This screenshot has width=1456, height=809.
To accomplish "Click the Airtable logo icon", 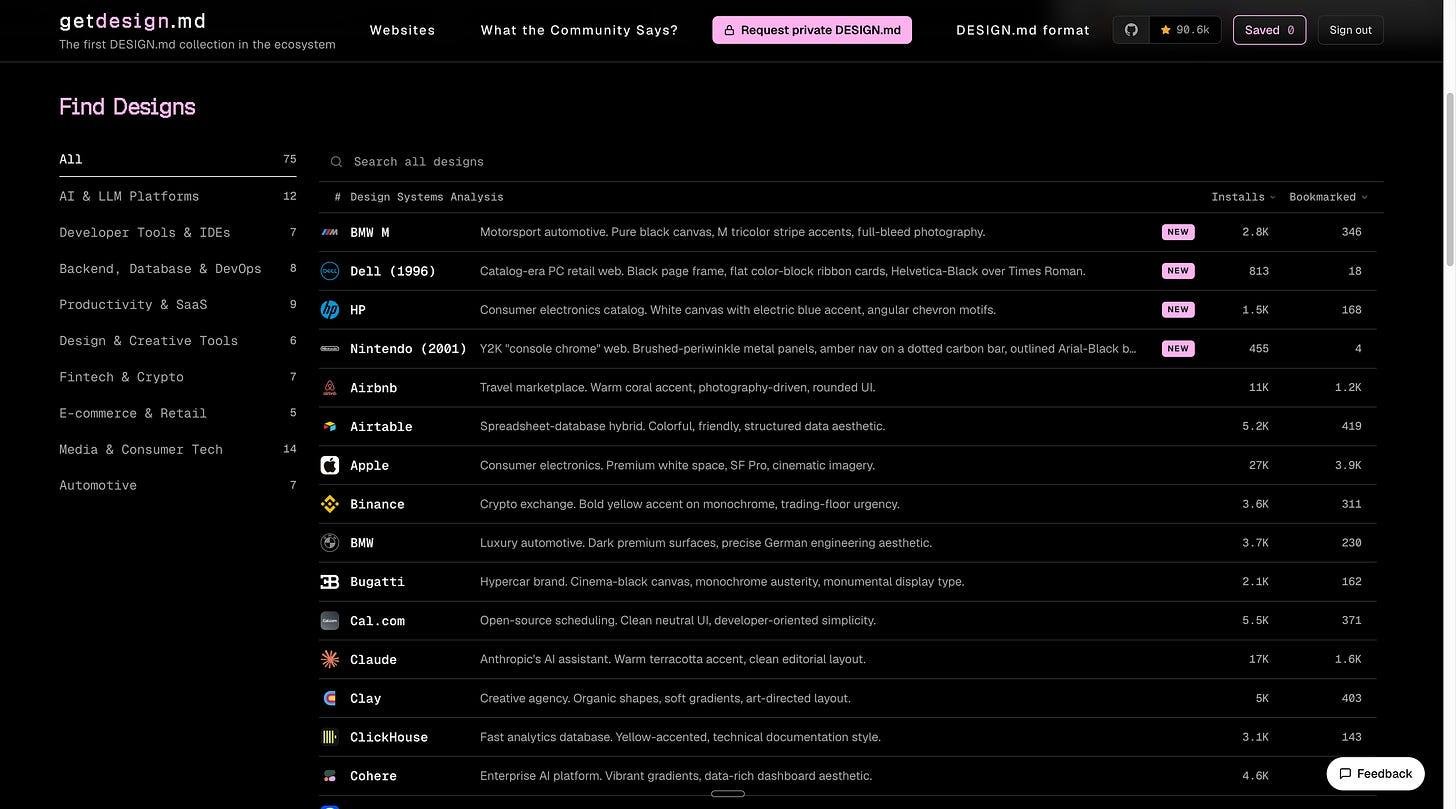I will (x=329, y=427).
